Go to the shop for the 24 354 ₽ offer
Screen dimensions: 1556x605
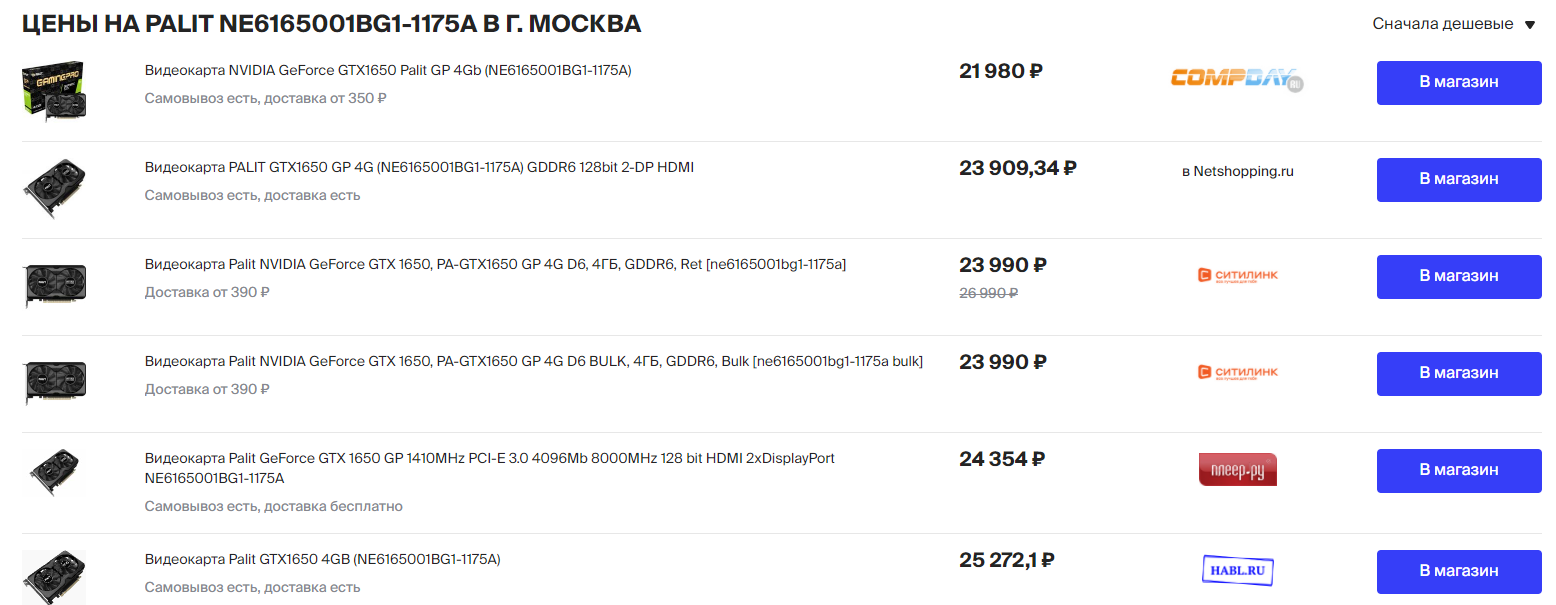click(x=1458, y=470)
